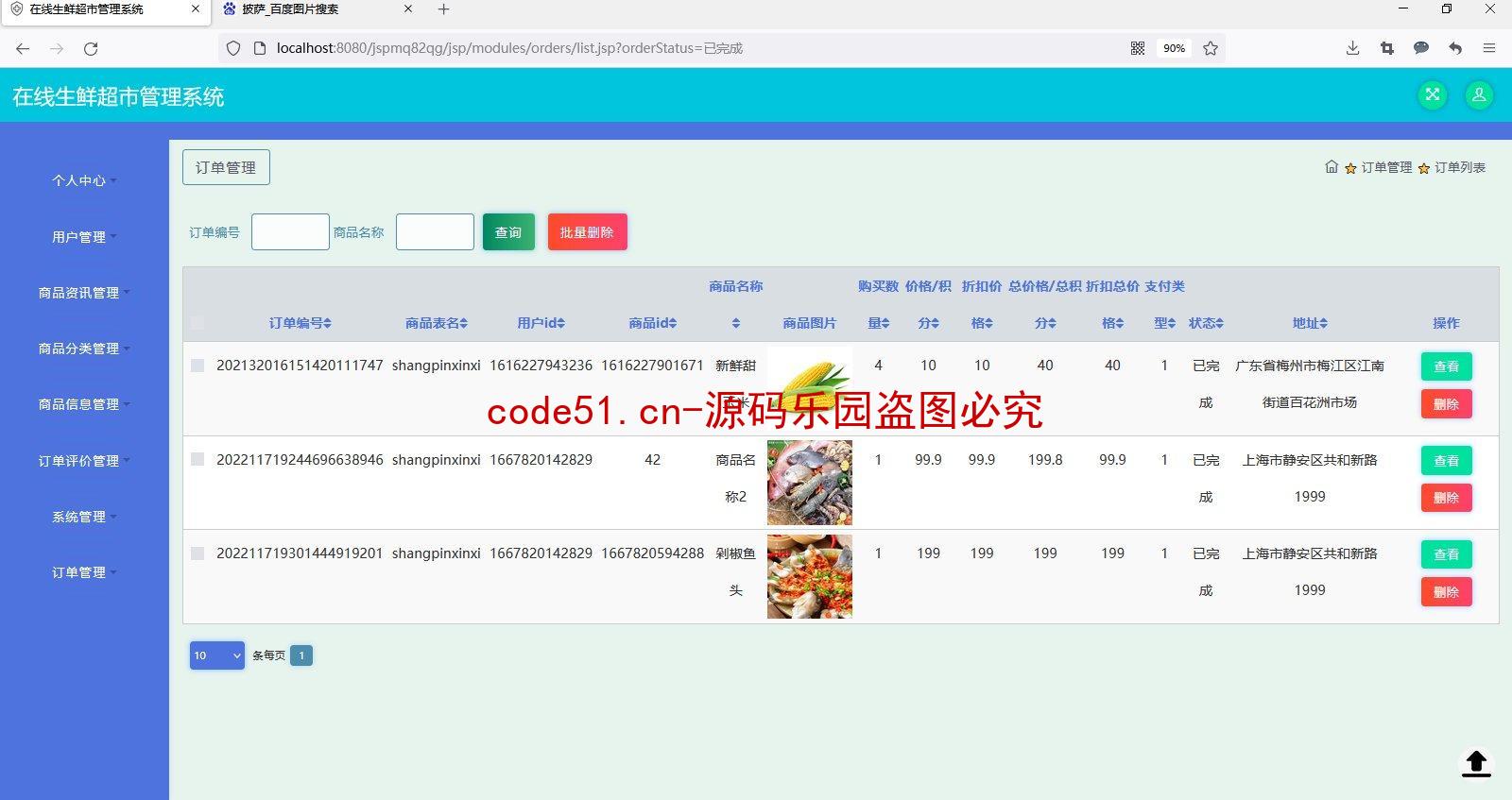Switch to 在线生鲜超市管理系统 browser tab
The width and height of the screenshot is (1512, 800).
click(x=105, y=9)
